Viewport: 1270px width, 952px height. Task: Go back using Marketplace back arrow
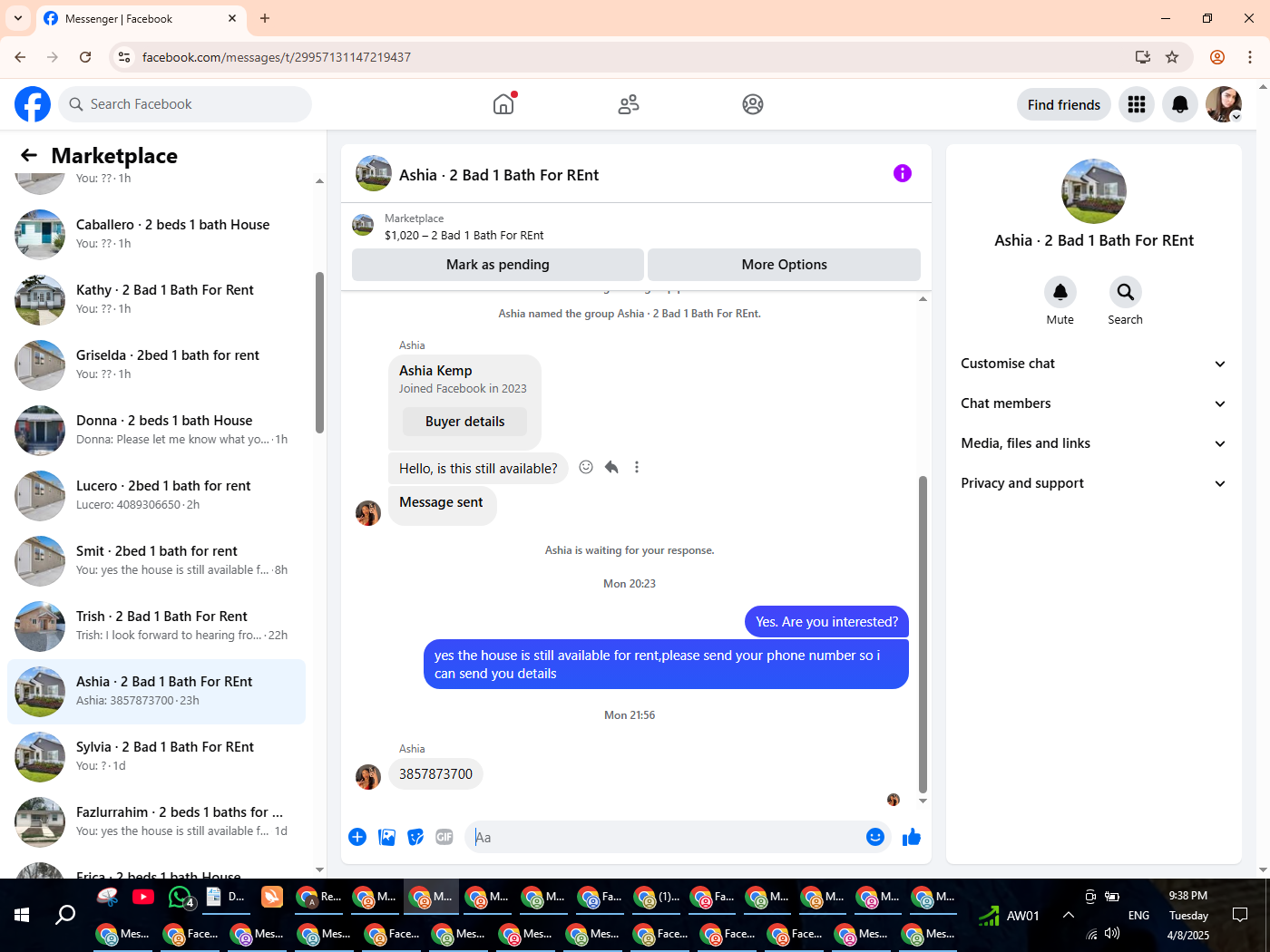[x=29, y=155]
